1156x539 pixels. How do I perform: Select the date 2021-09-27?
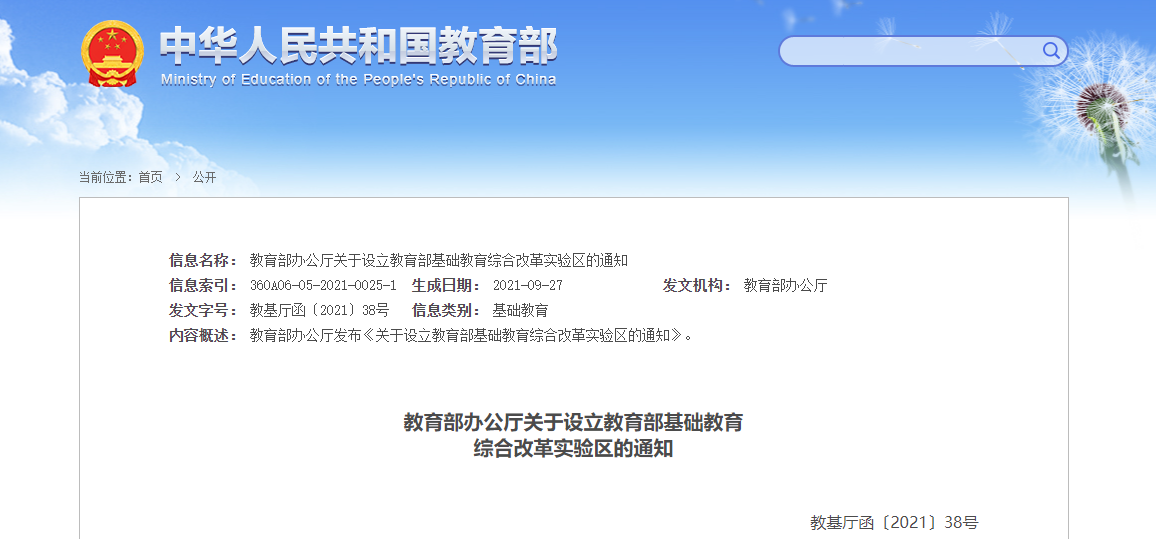(x=527, y=285)
